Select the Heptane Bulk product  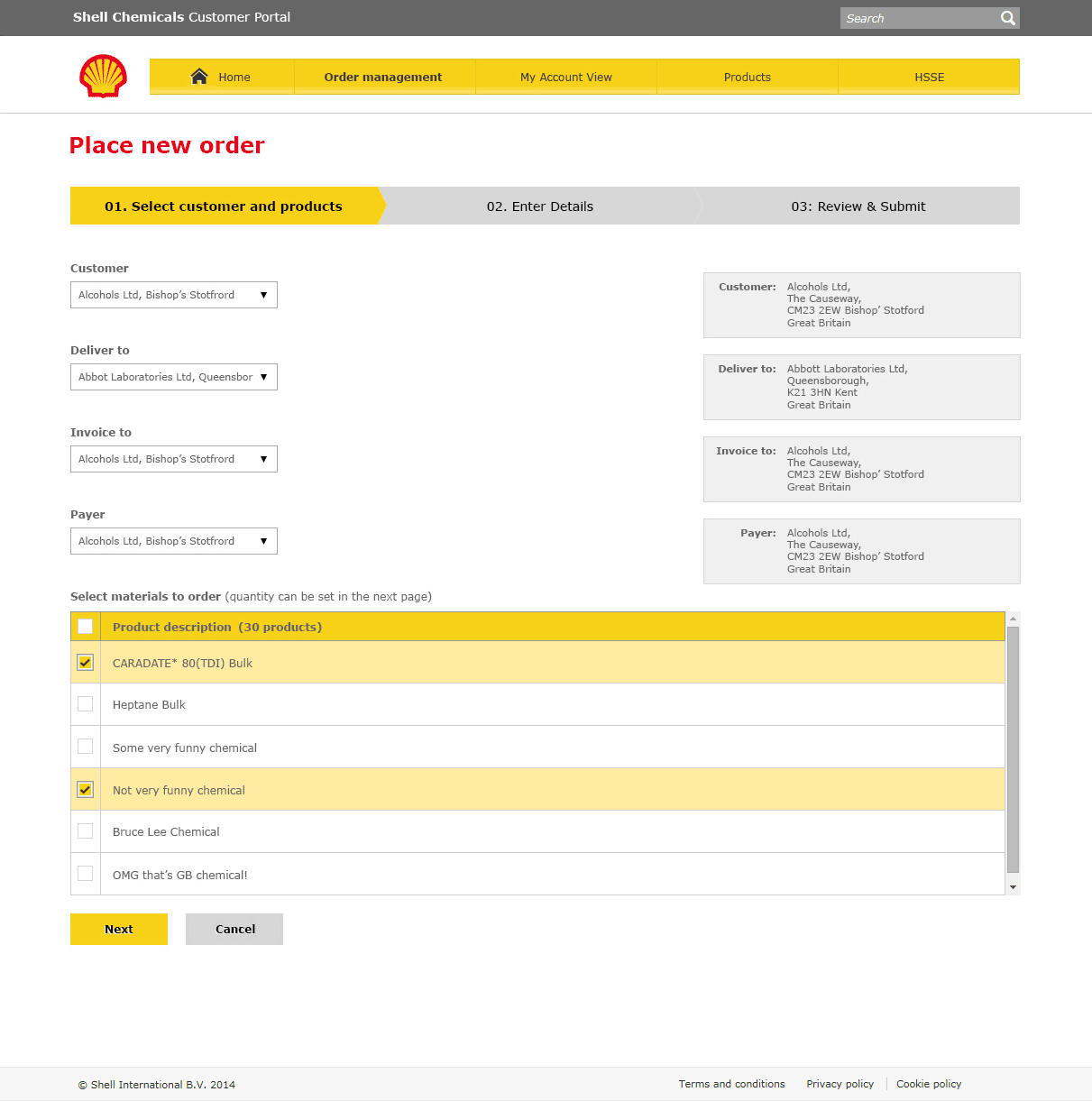[x=85, y=704]
